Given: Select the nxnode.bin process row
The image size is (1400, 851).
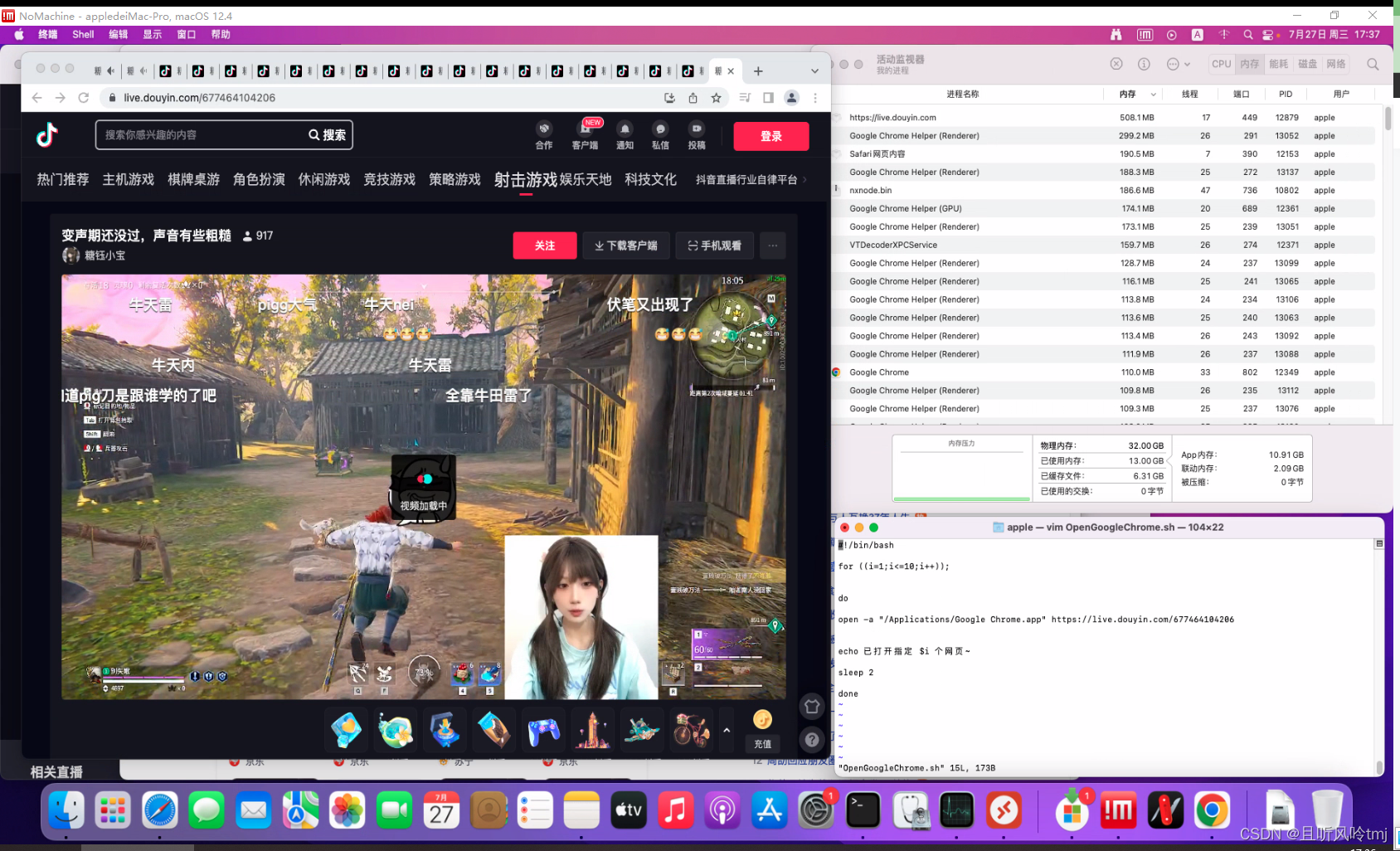Looking at the screenshot, I should tap(1103, 190).
